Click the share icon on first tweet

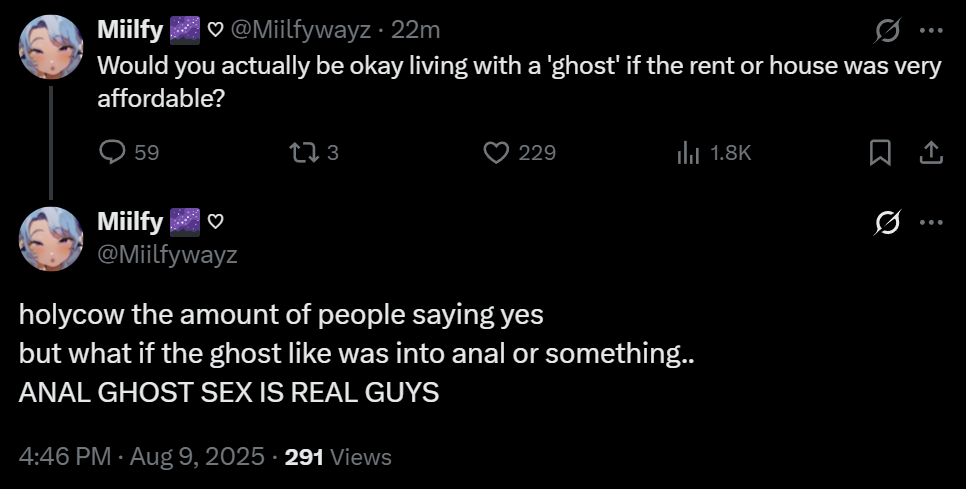click(x=930, y=153)
